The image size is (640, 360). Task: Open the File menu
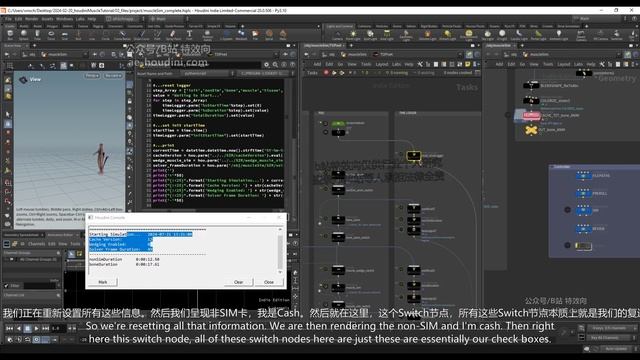click(8, 19)
